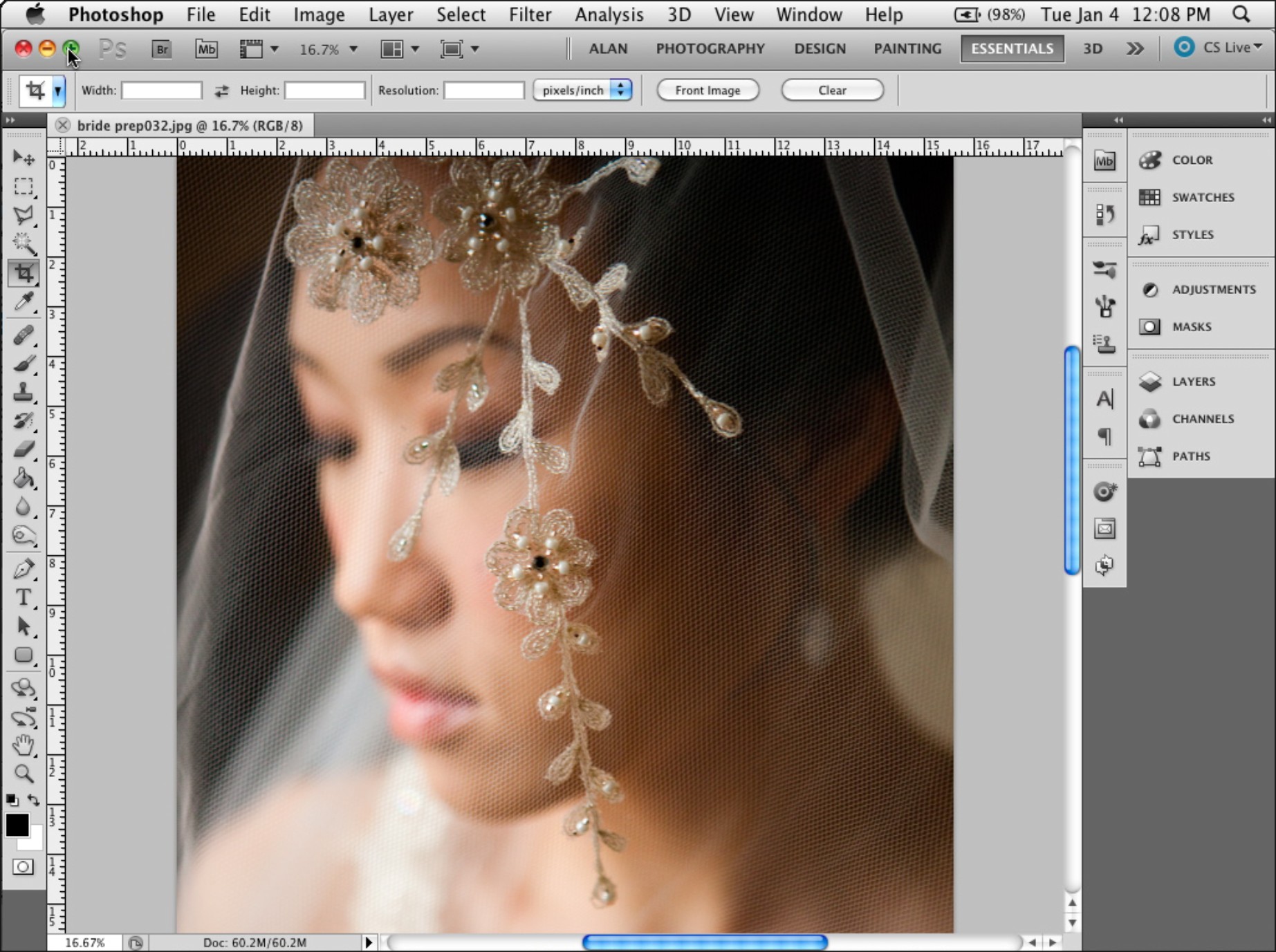Select the Type tool
1276x952 pixels.
click(x=24, y=597)
